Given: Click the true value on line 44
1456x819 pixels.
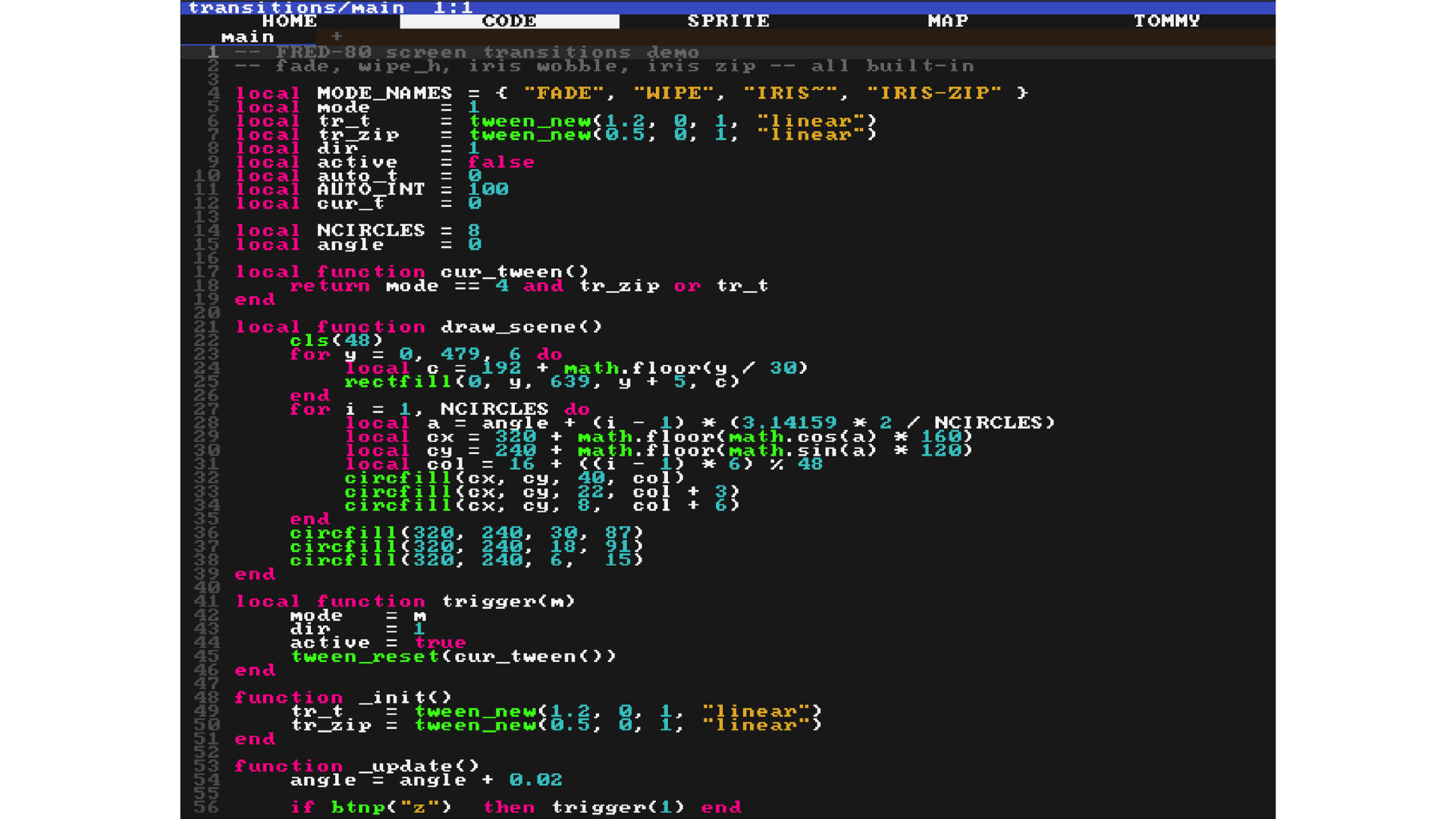Looking at the screenshot, I should tap(440, 643).
